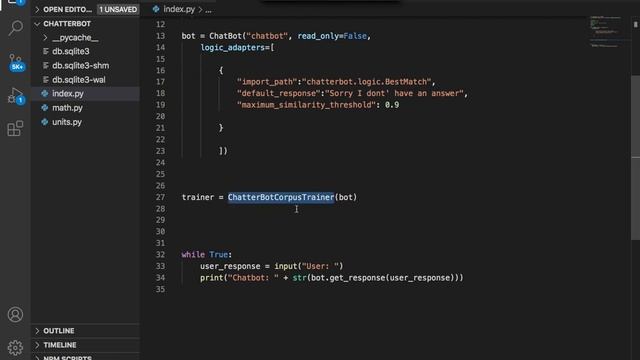Open db.sqlite3-shm file

pos(80,66)
